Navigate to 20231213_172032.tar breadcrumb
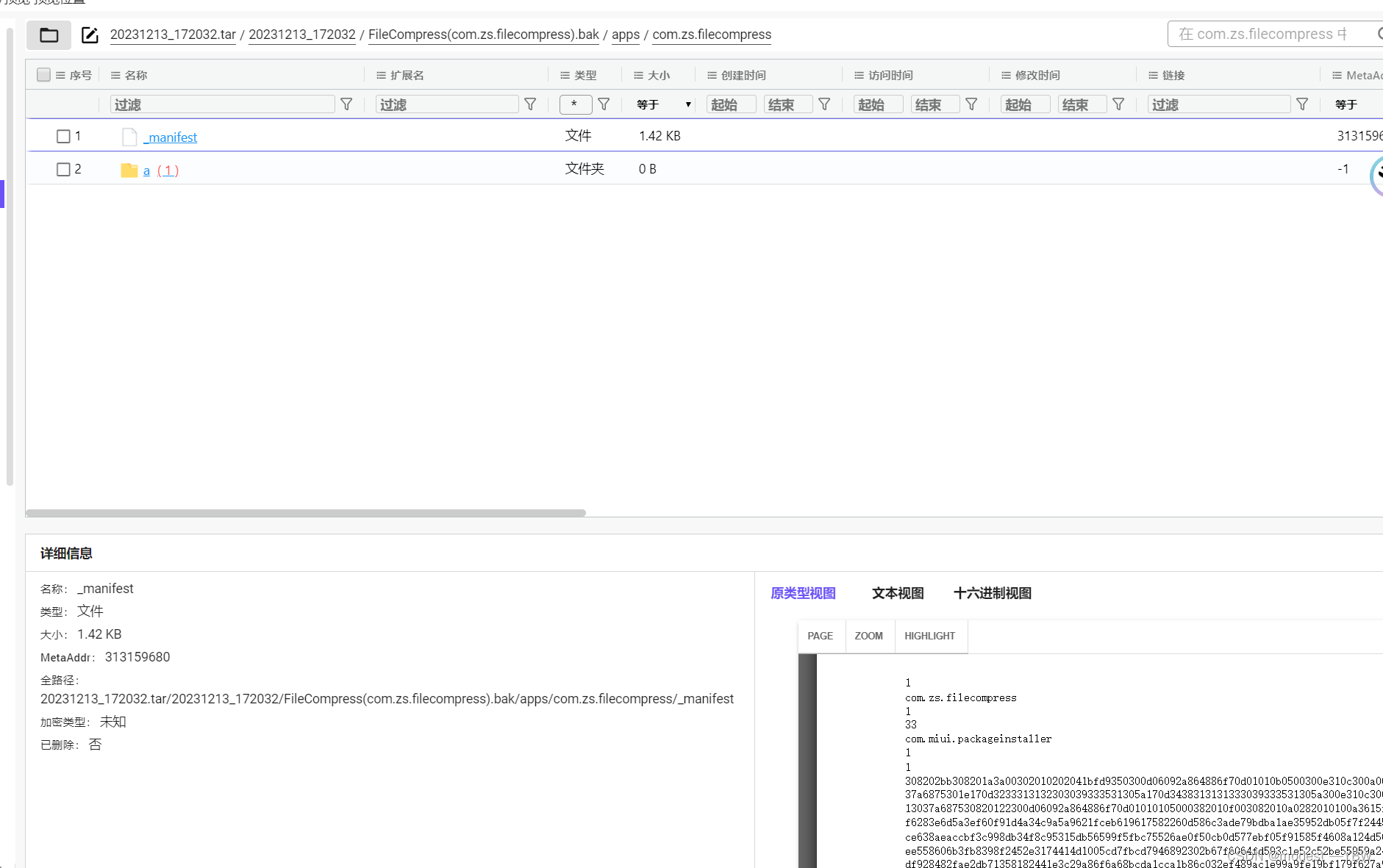Image resolution: width=1383 pixels, height=868 pixels. click(x=173, y=35)
